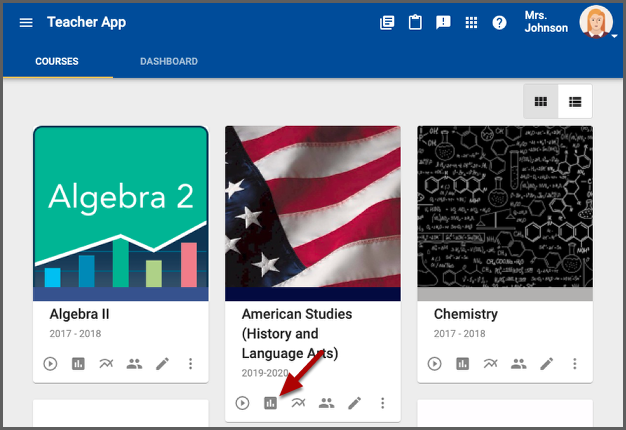Edit the Chemistry course pencil icon

coord(546,363)
